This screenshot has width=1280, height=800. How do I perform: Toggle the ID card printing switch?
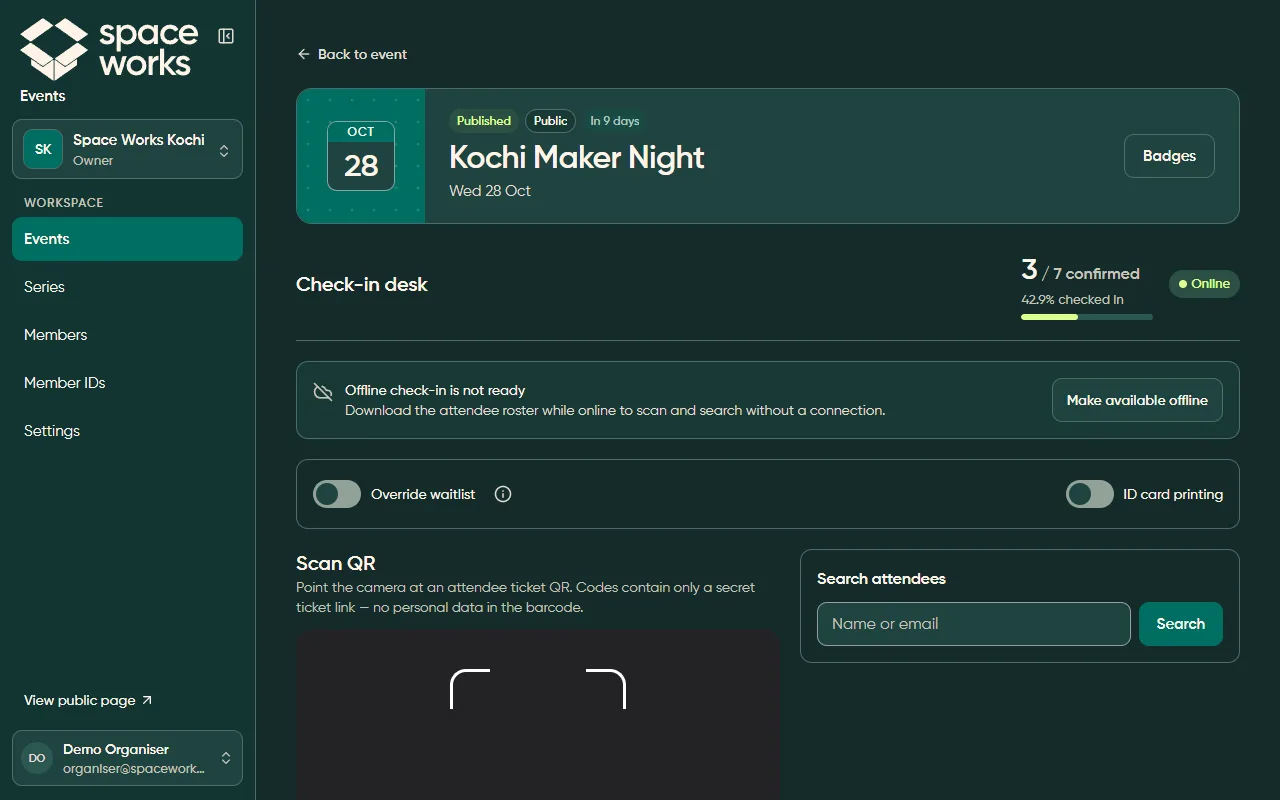click(x=1090, y=494)
